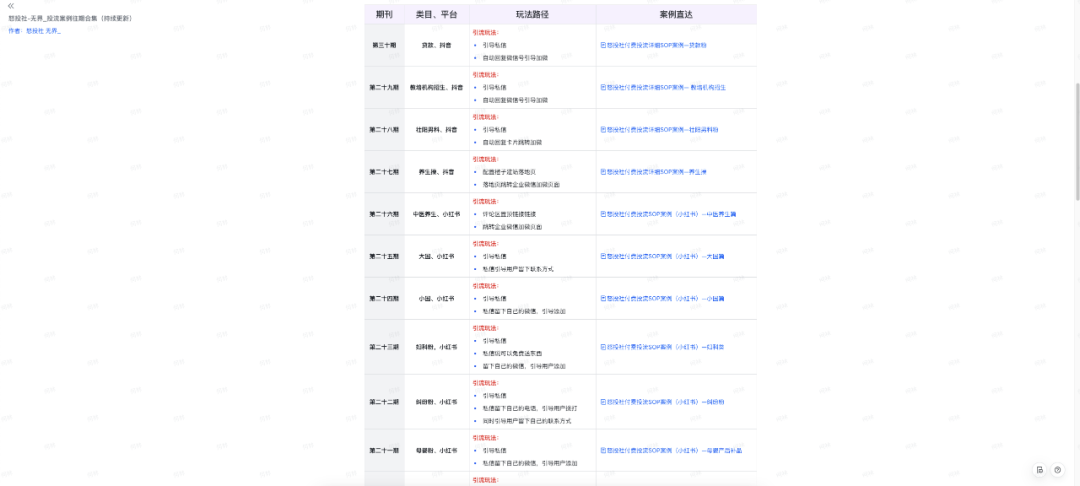Open the 第三十期 SOP案例 贷款粉 link
Screen dimensions: 1080x486
click(654, 45)
